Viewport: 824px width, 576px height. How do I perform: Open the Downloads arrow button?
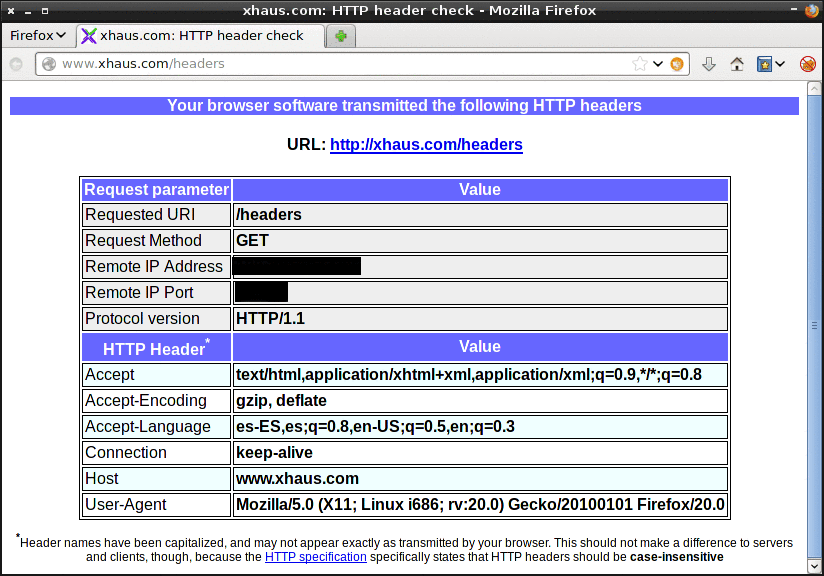[709, 64]
